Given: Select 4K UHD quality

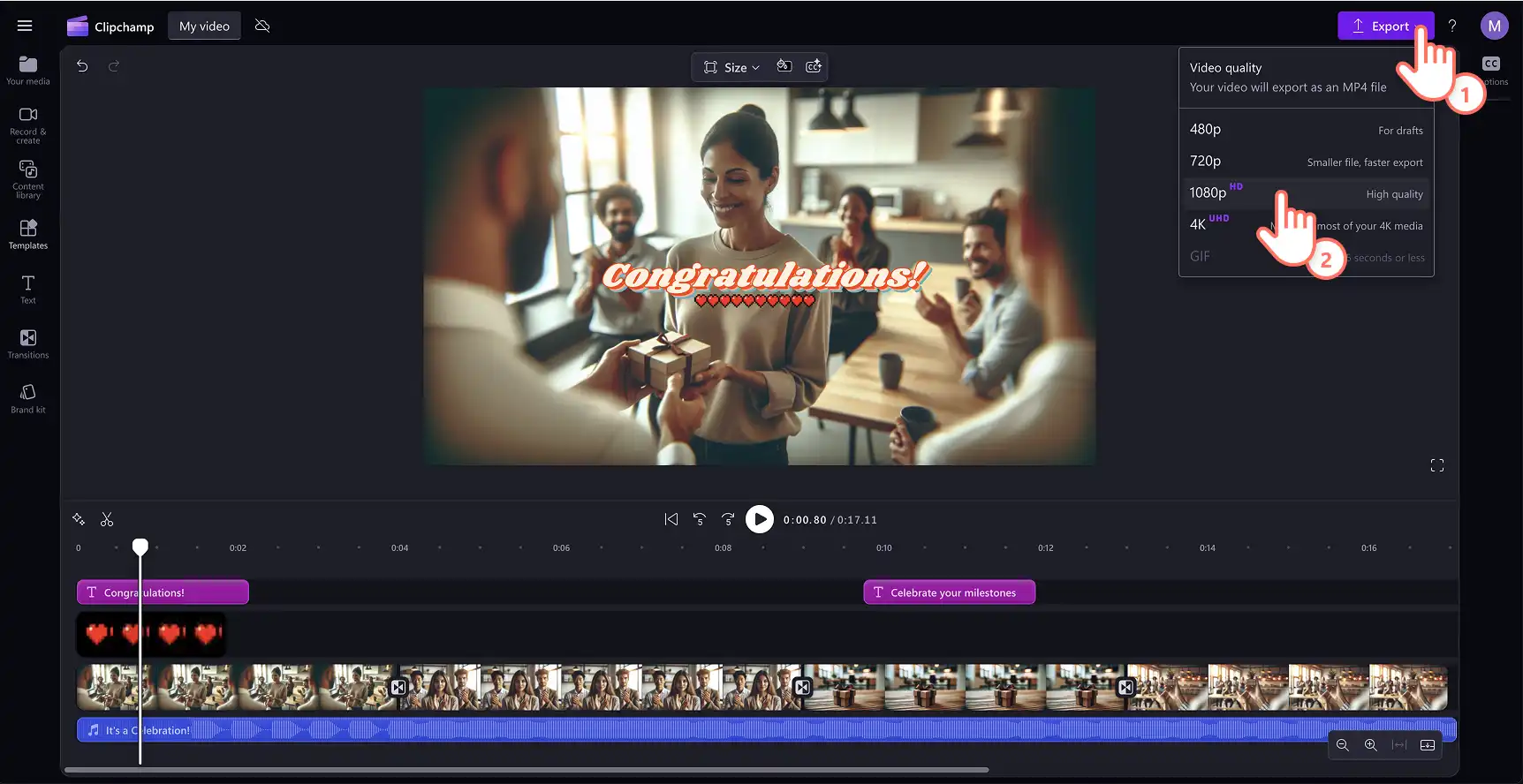Looking at the screenshot, I should point(1306,225).
